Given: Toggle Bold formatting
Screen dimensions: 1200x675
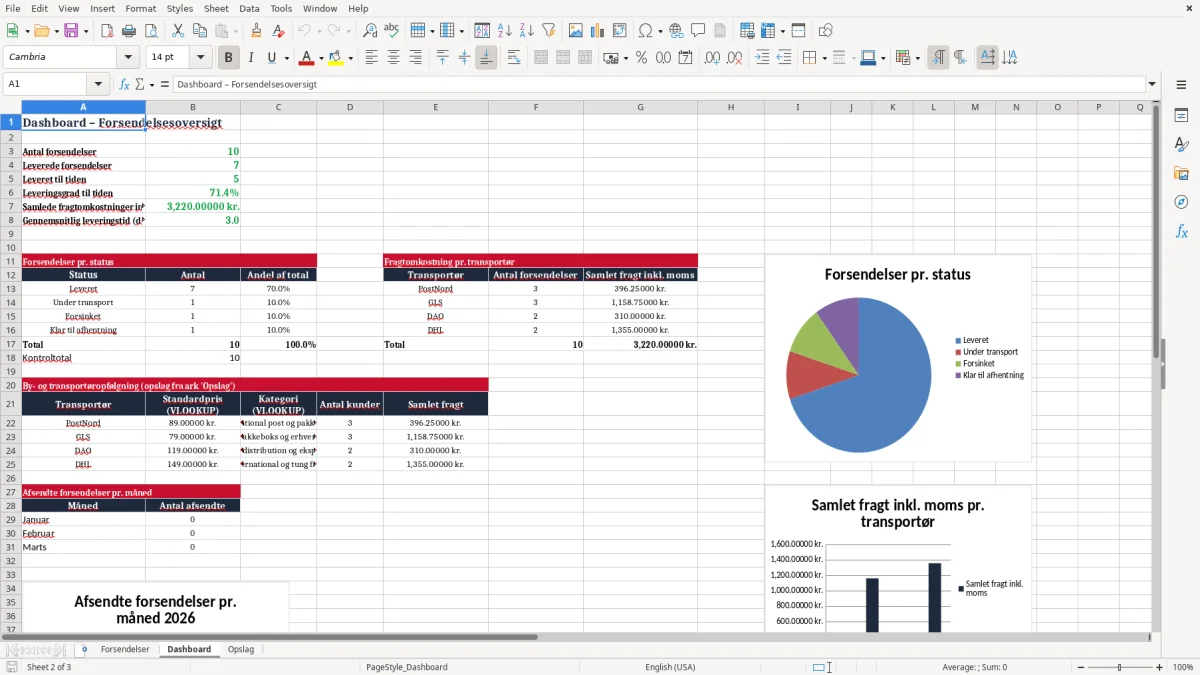Looking at the screenshot, I should 228,58.
